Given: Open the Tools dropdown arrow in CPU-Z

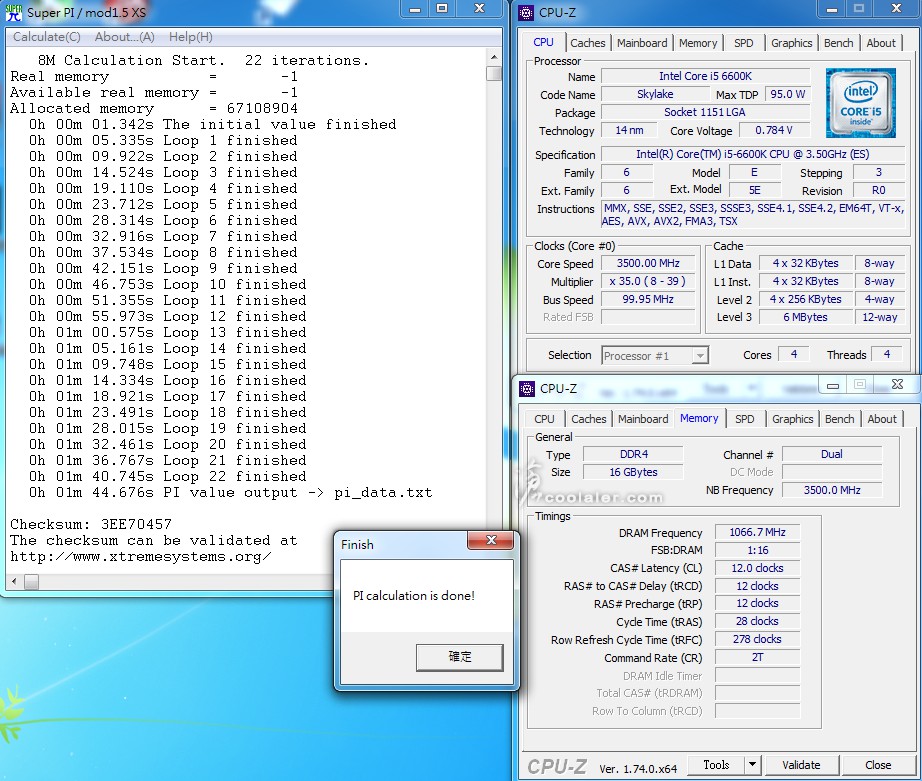Looking at the screenshot, I should pyautogui.click(x=752, y=765).
